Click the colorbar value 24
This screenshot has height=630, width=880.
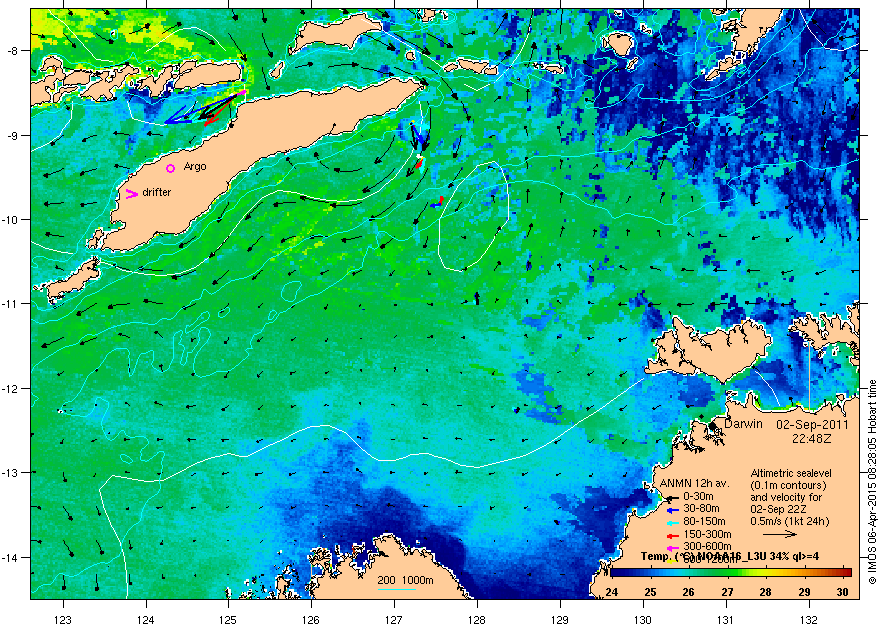point(612,592)
